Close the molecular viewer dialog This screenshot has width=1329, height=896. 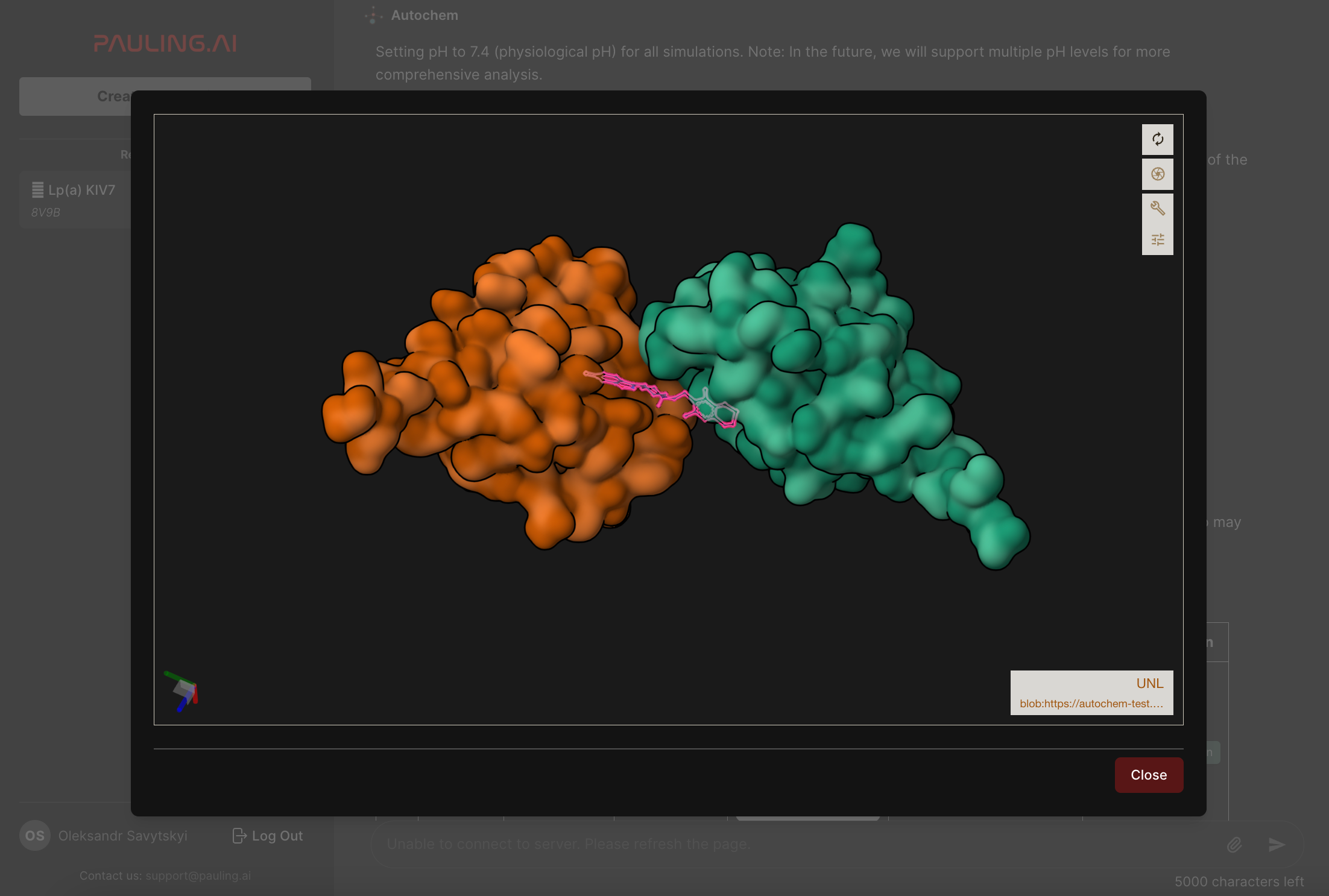[x=1148, y=775]
